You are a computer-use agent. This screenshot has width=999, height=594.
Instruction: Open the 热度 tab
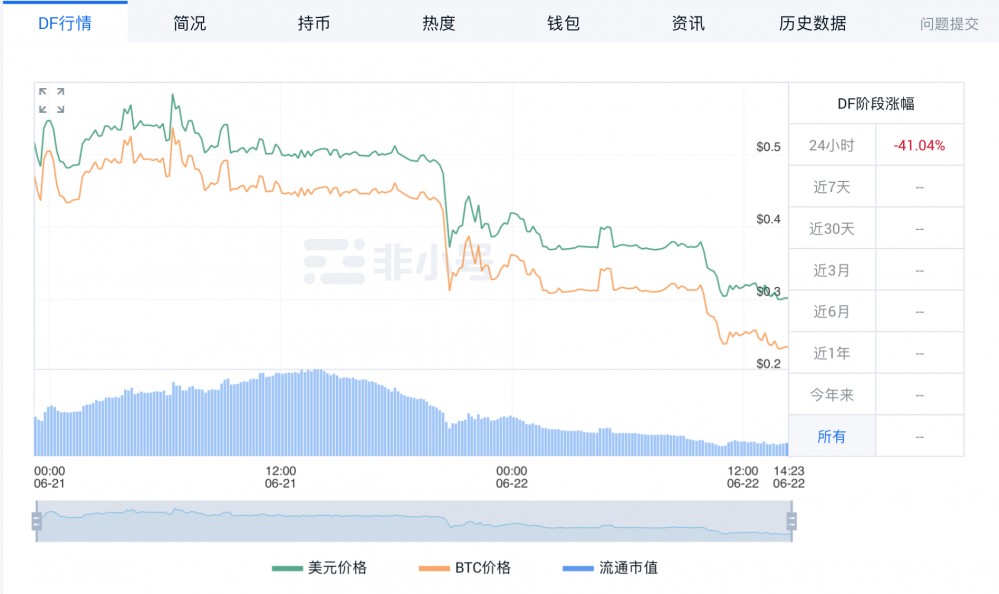(437, 23)
